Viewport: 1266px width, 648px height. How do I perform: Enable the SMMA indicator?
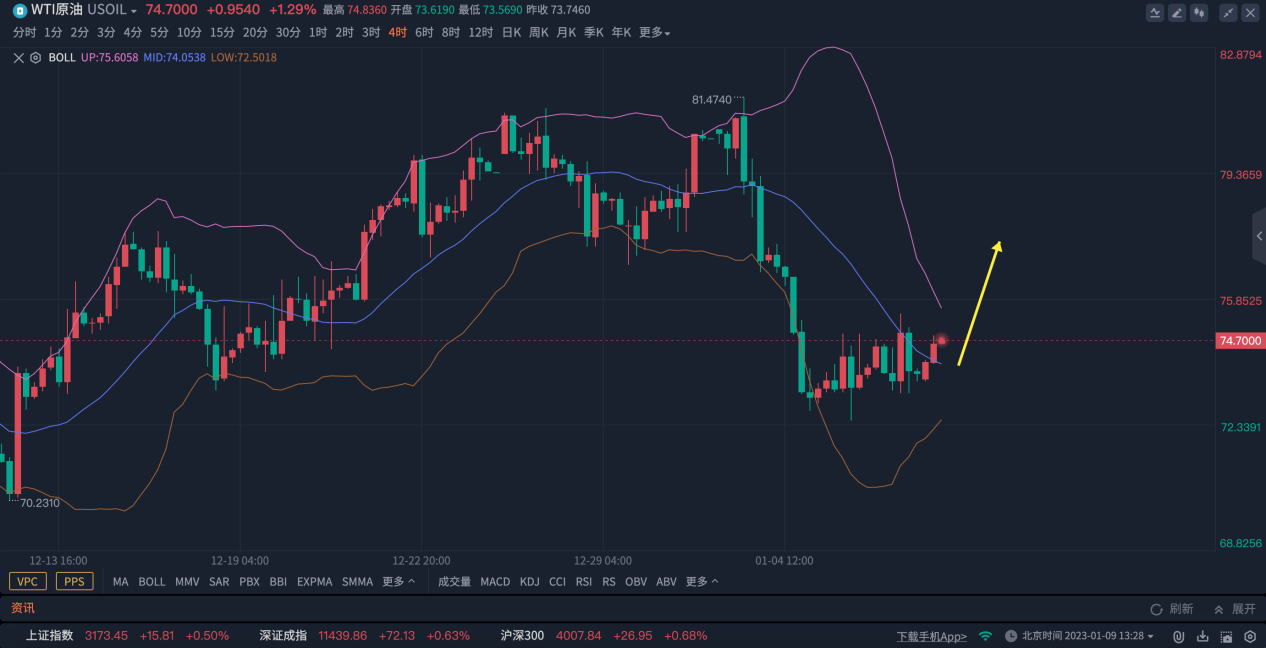pyautogui.click(x=357, y=581)
